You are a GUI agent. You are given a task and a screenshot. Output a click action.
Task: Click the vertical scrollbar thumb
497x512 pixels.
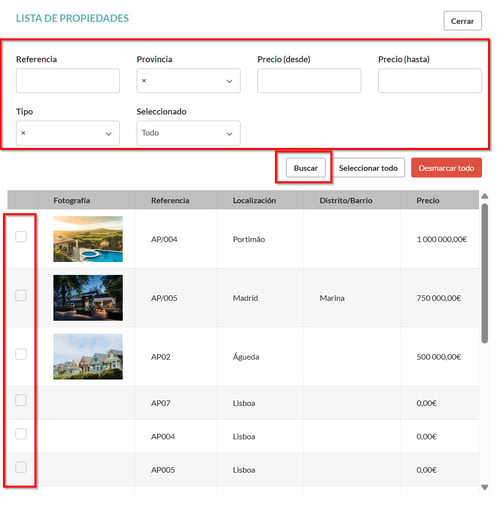(x=485, y=273)
